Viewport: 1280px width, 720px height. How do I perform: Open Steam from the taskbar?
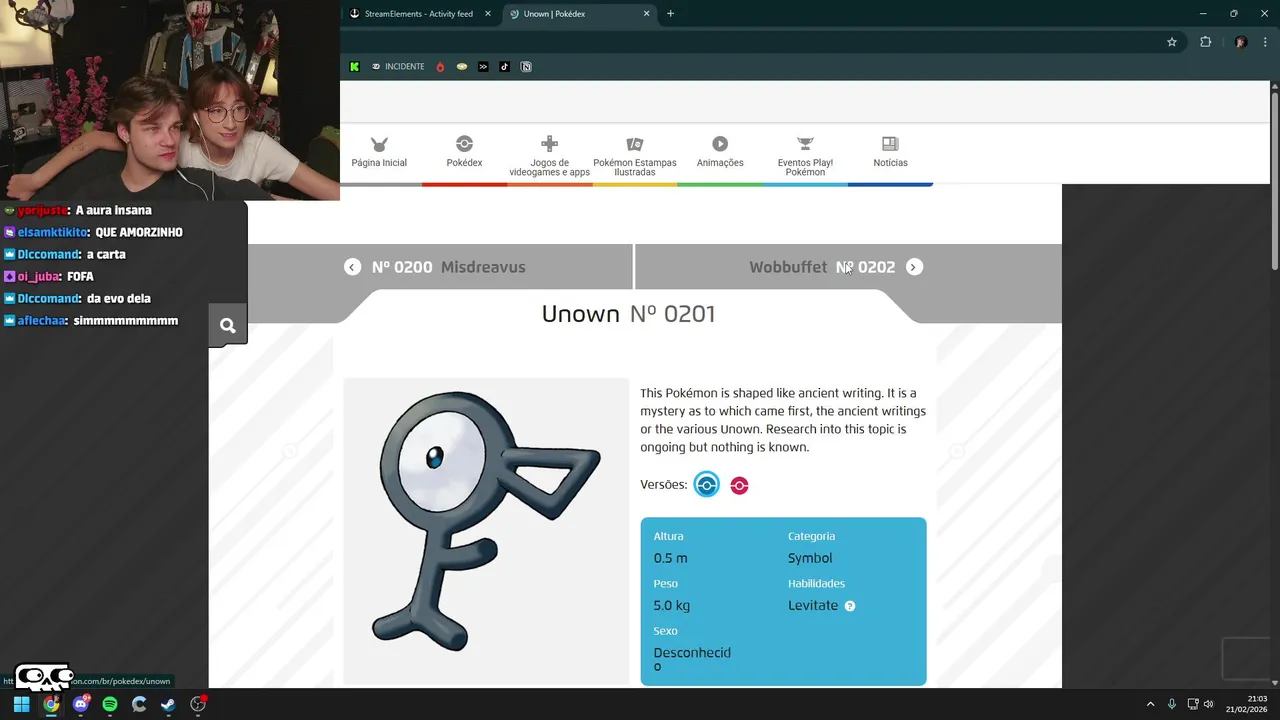[x=168, y=704]
